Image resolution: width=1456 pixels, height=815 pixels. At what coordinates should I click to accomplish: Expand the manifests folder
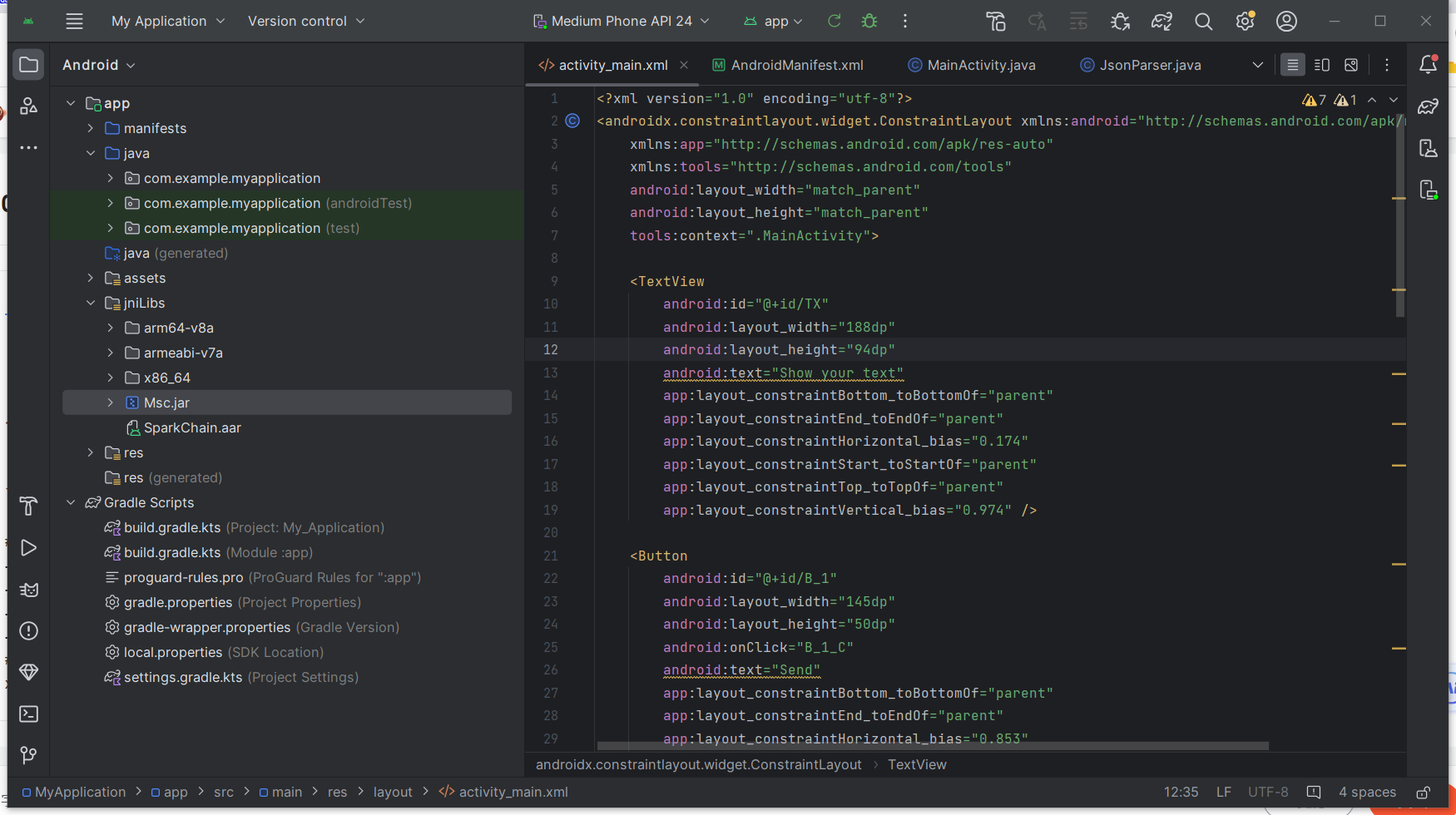point(91,128)
